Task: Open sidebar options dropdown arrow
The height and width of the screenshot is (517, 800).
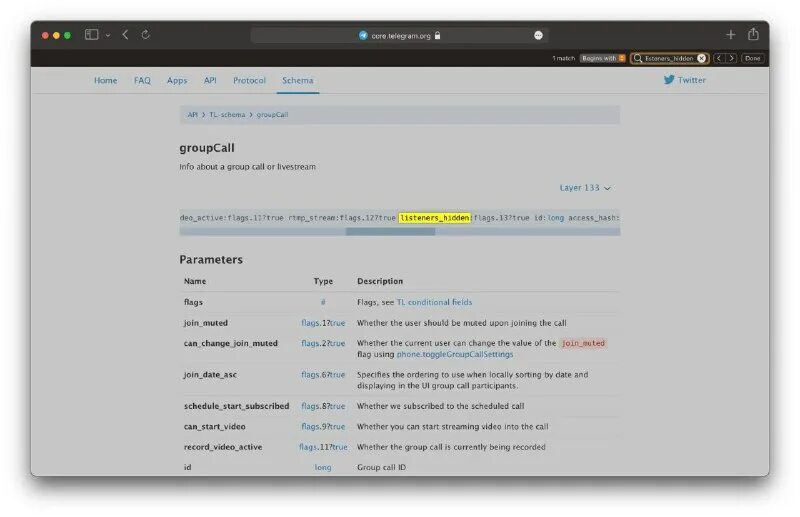Action: [108, 35]
